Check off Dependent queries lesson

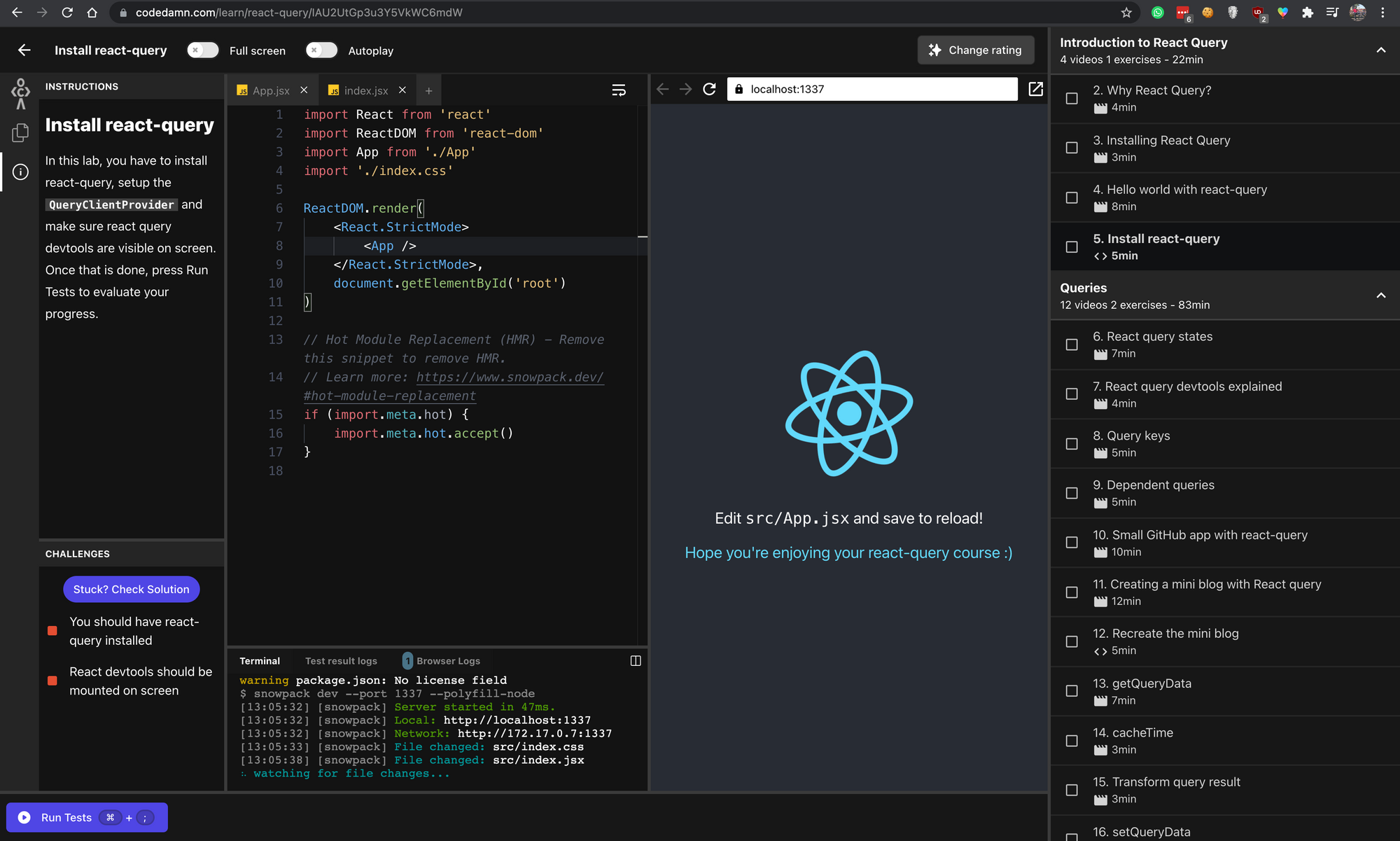1072,493
